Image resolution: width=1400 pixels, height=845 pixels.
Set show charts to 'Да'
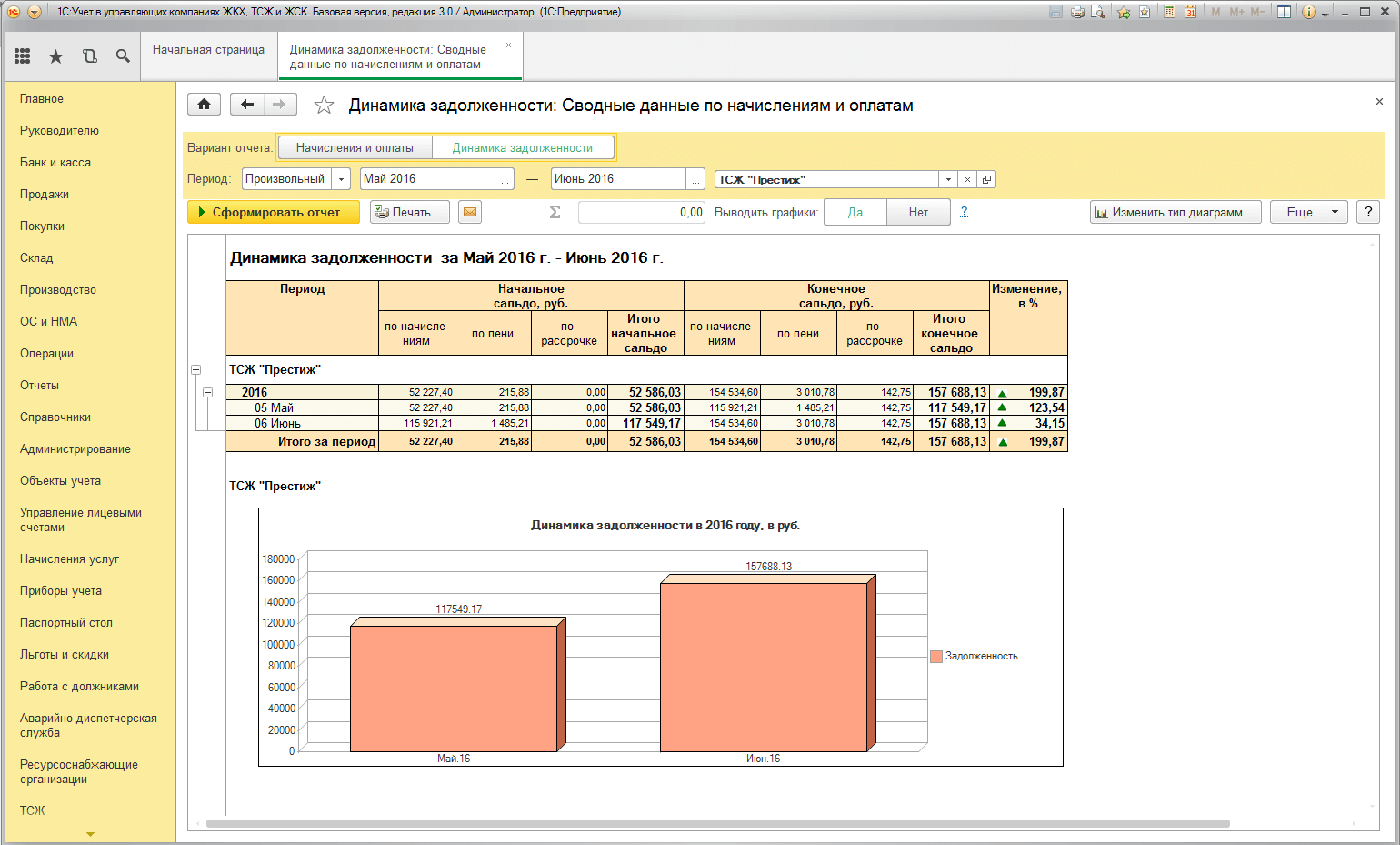(855, 212)
